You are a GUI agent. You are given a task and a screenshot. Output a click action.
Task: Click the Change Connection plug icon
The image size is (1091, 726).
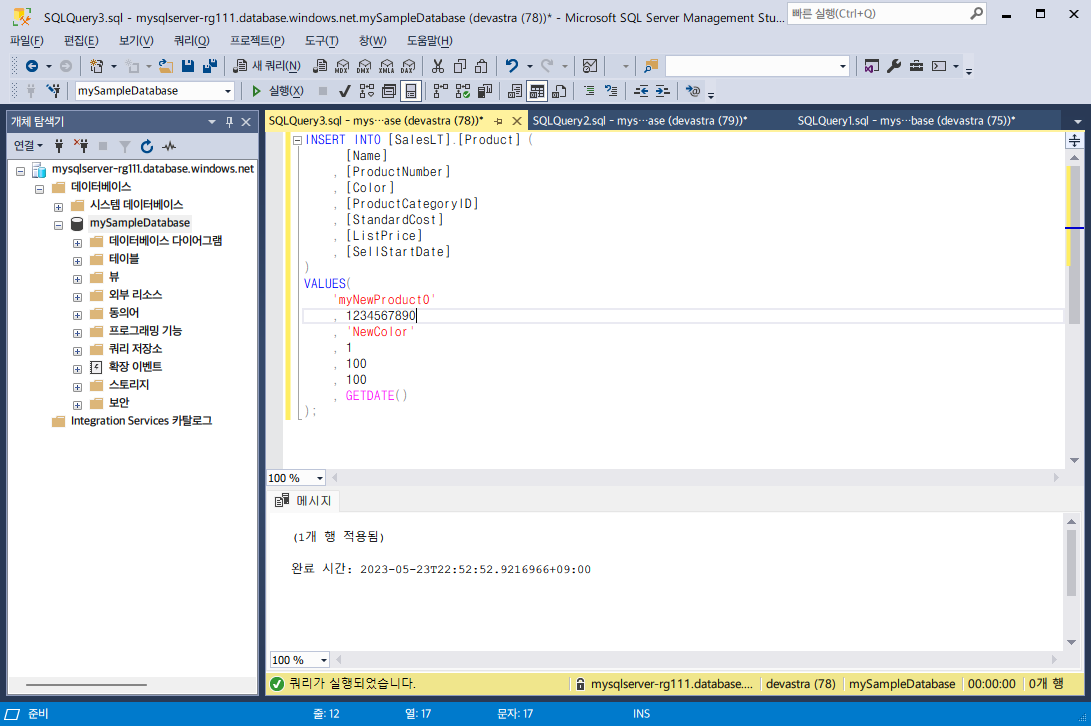click(x=53, y=90)
